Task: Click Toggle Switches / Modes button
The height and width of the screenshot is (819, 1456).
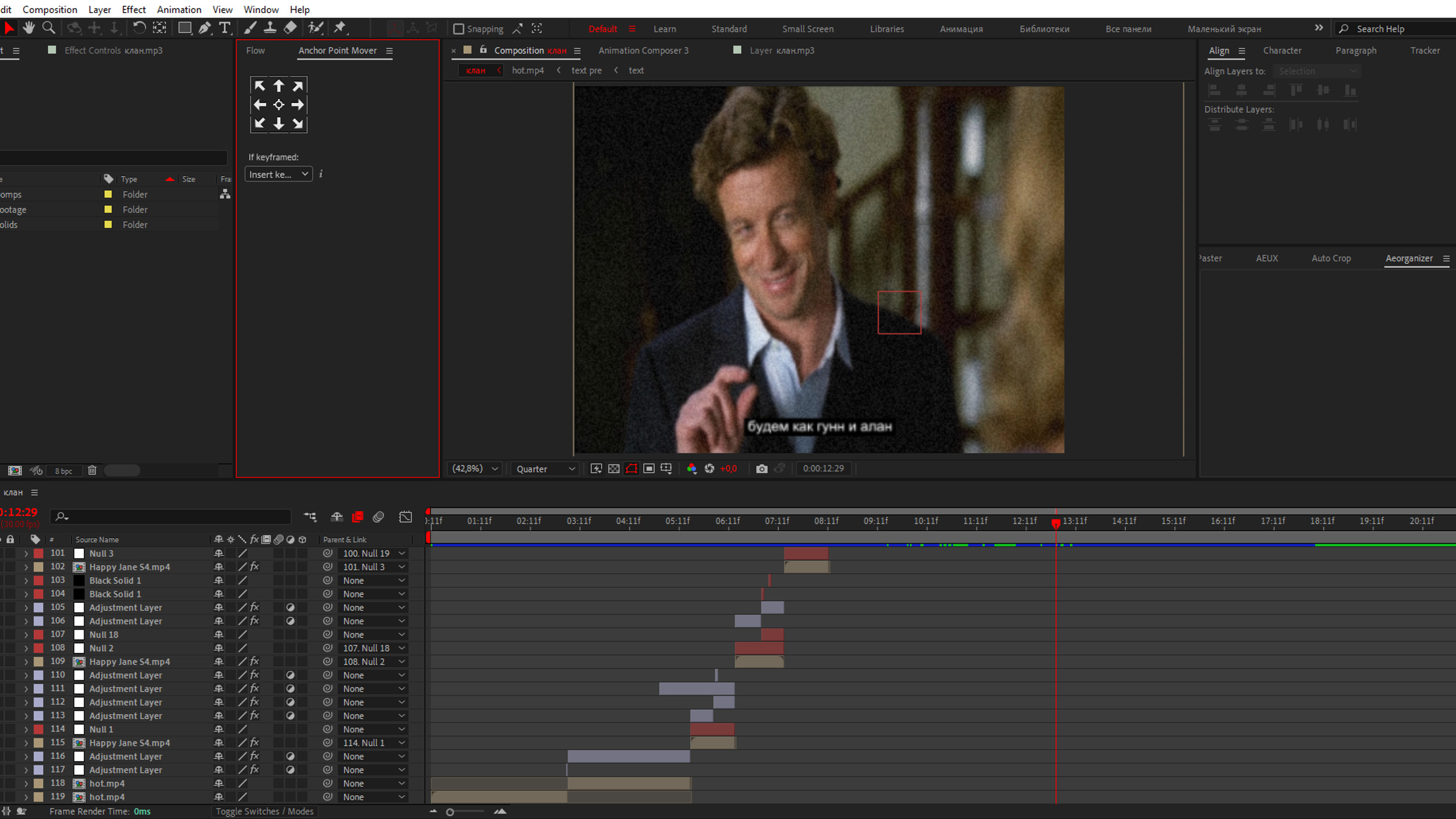Action: tap(264, 812)
